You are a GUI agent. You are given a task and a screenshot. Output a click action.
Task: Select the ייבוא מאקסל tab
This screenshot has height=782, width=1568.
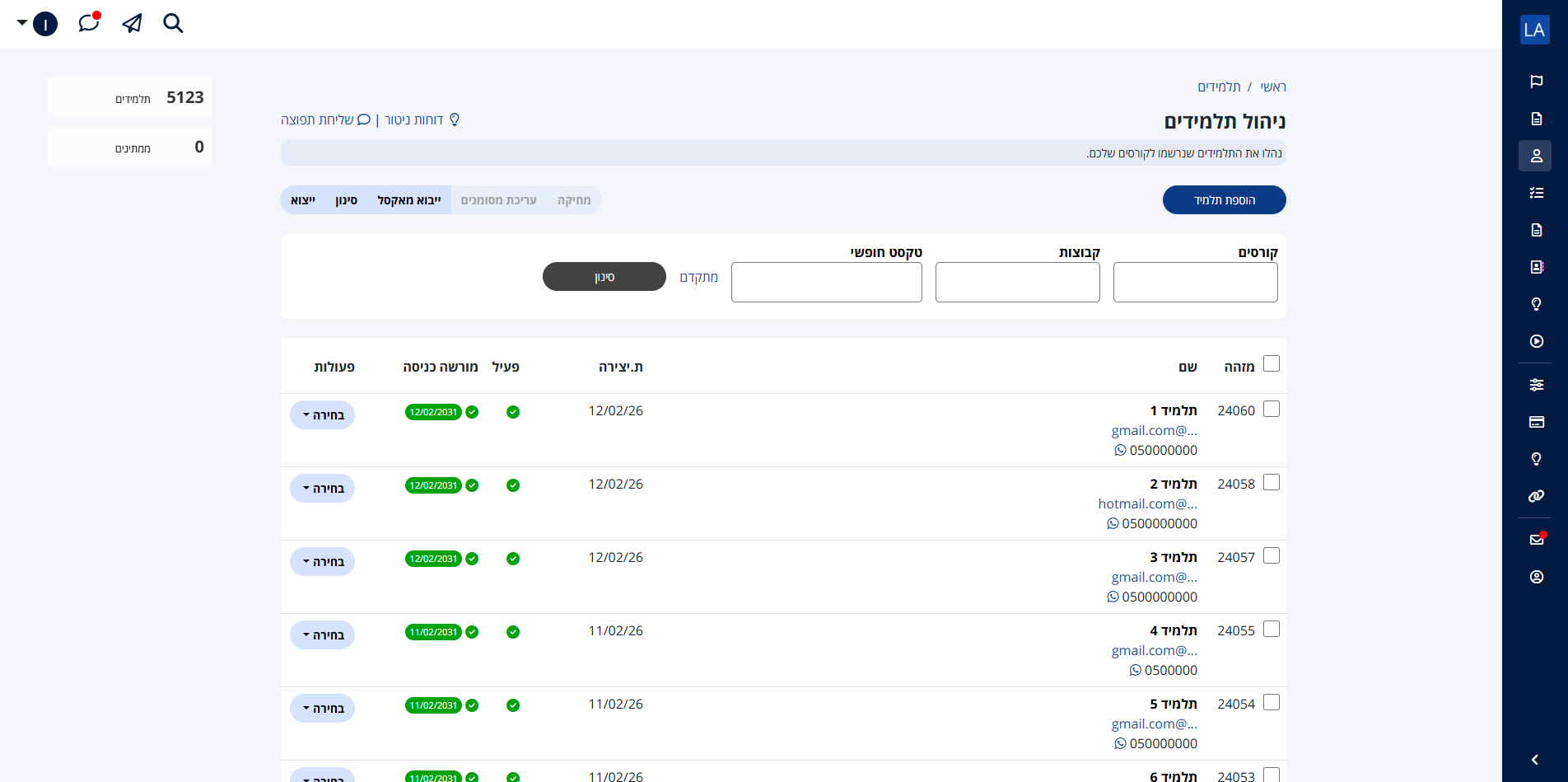point(408,200)
